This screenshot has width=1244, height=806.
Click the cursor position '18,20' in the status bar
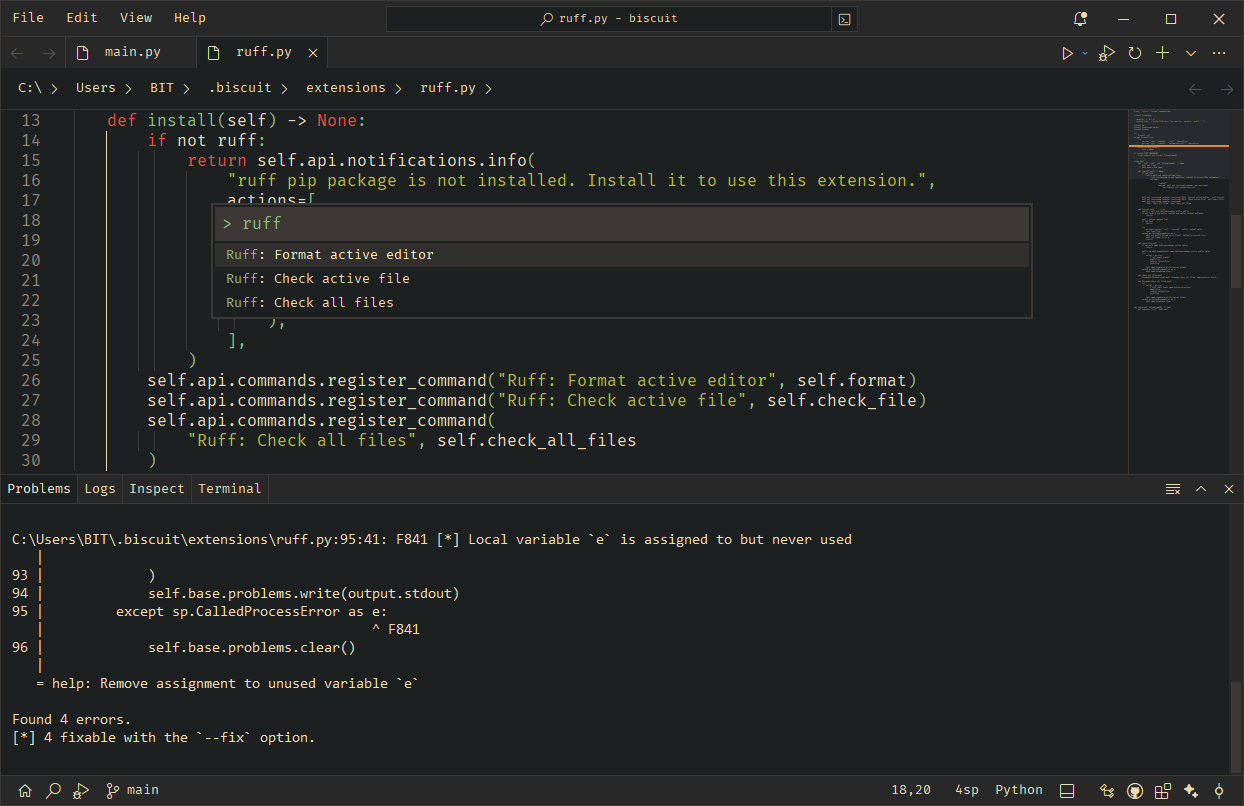tap(911, 790)
